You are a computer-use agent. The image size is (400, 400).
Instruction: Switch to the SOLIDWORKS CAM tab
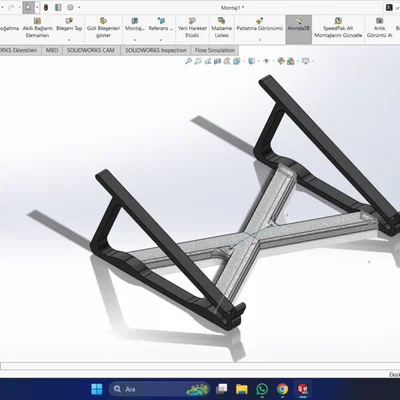[x=91, y=50]
